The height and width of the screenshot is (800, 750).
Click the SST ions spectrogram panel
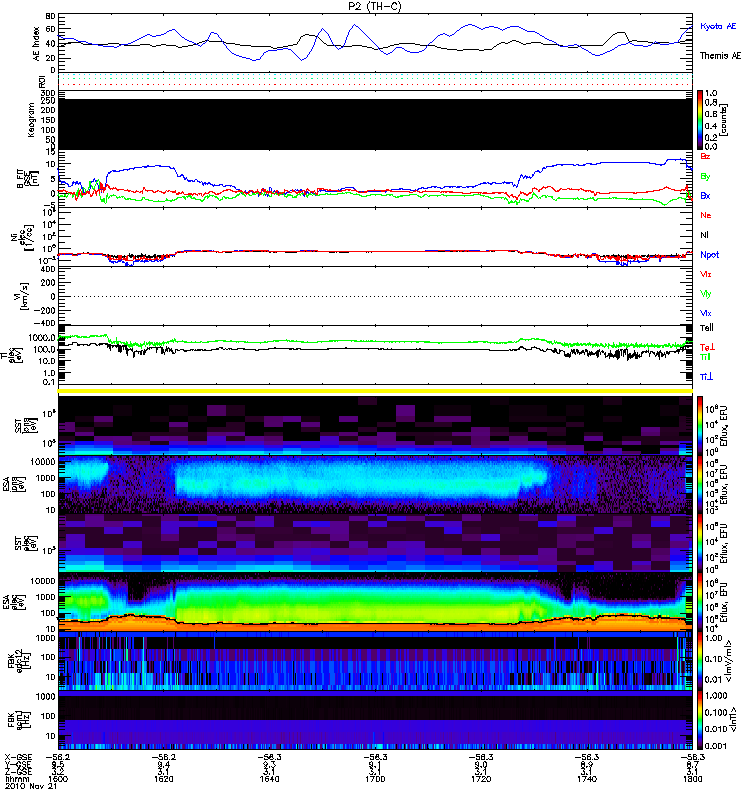pos(376,426)
